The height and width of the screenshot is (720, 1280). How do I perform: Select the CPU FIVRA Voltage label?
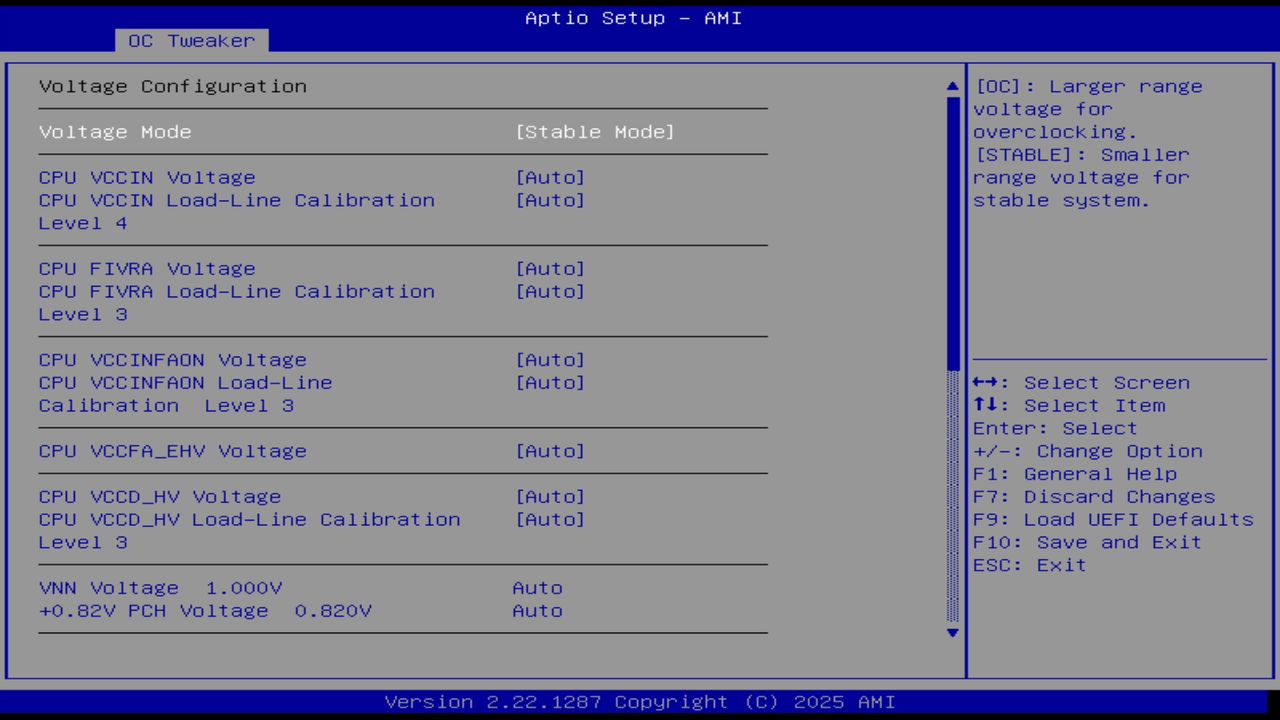[x=147, y=269]
